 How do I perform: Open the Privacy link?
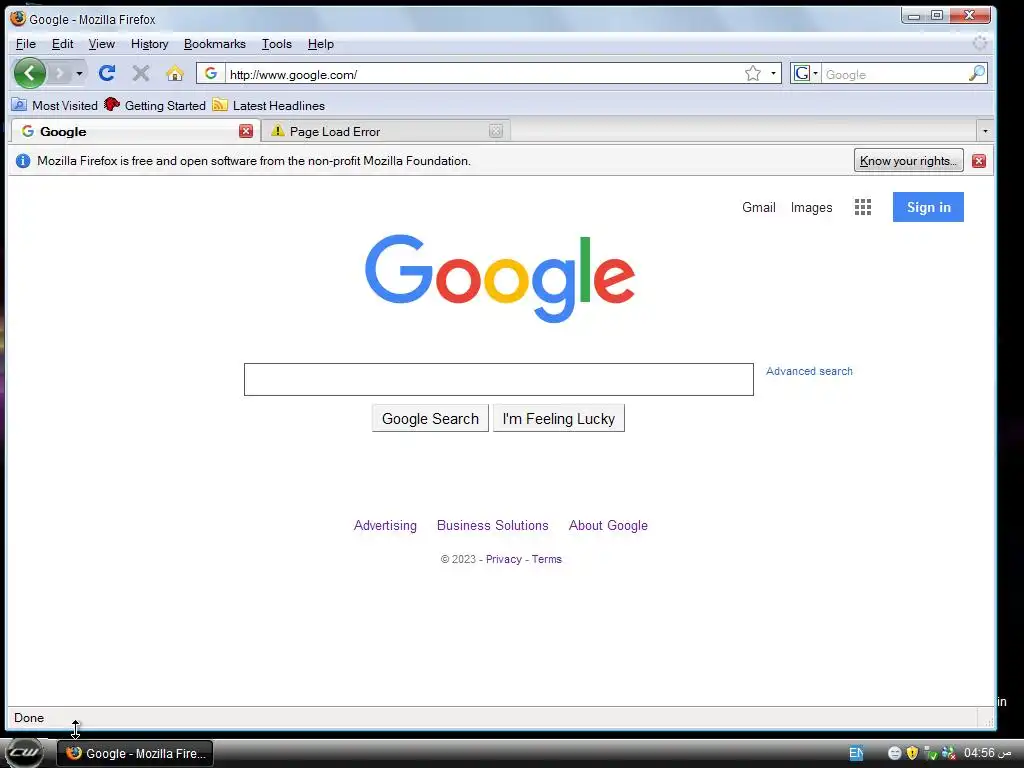tap(504, 559)
